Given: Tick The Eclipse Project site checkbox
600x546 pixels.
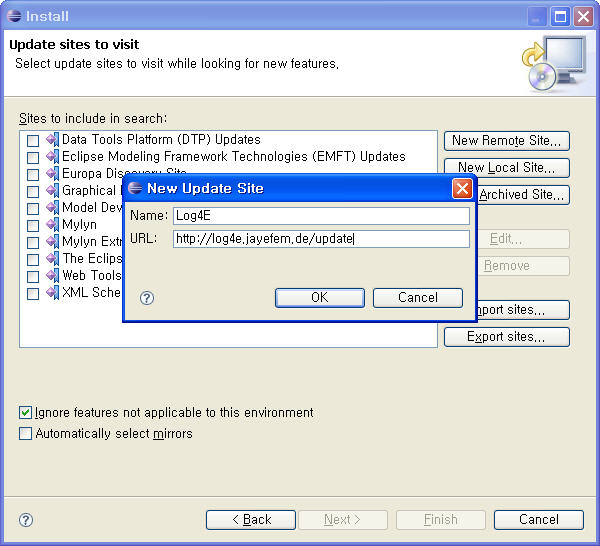Looking at the screenshot, I should point(33,259).
